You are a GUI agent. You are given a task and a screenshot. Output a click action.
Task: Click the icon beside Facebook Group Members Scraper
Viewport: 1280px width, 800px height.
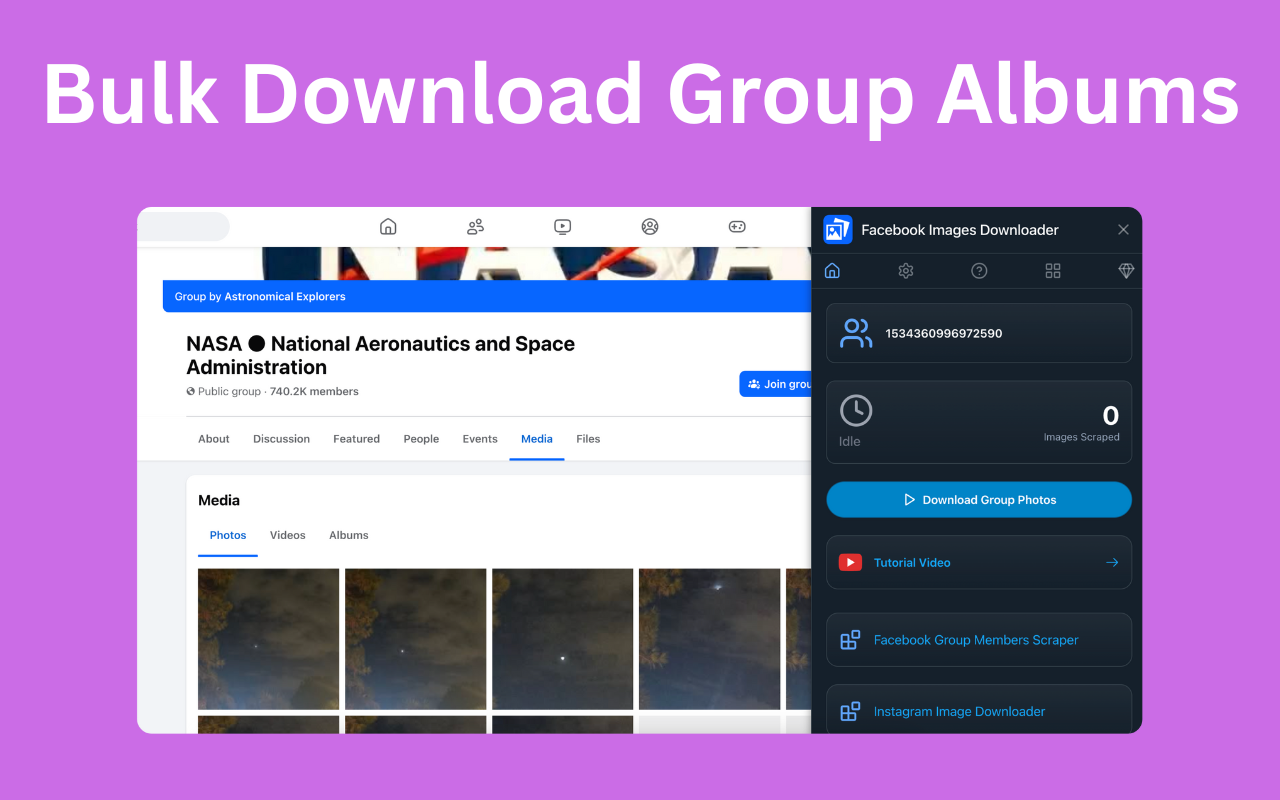(850, 640)
